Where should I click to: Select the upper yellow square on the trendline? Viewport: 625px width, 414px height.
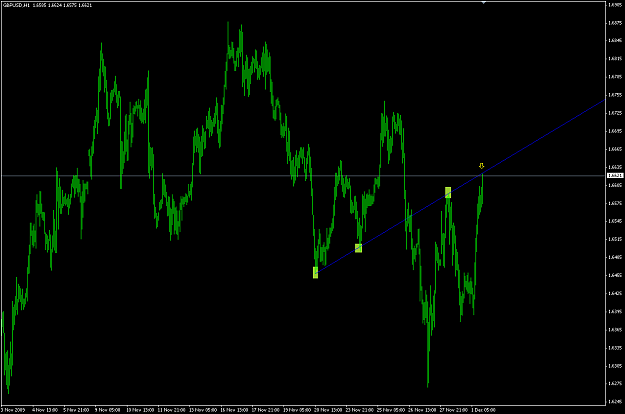448,192
